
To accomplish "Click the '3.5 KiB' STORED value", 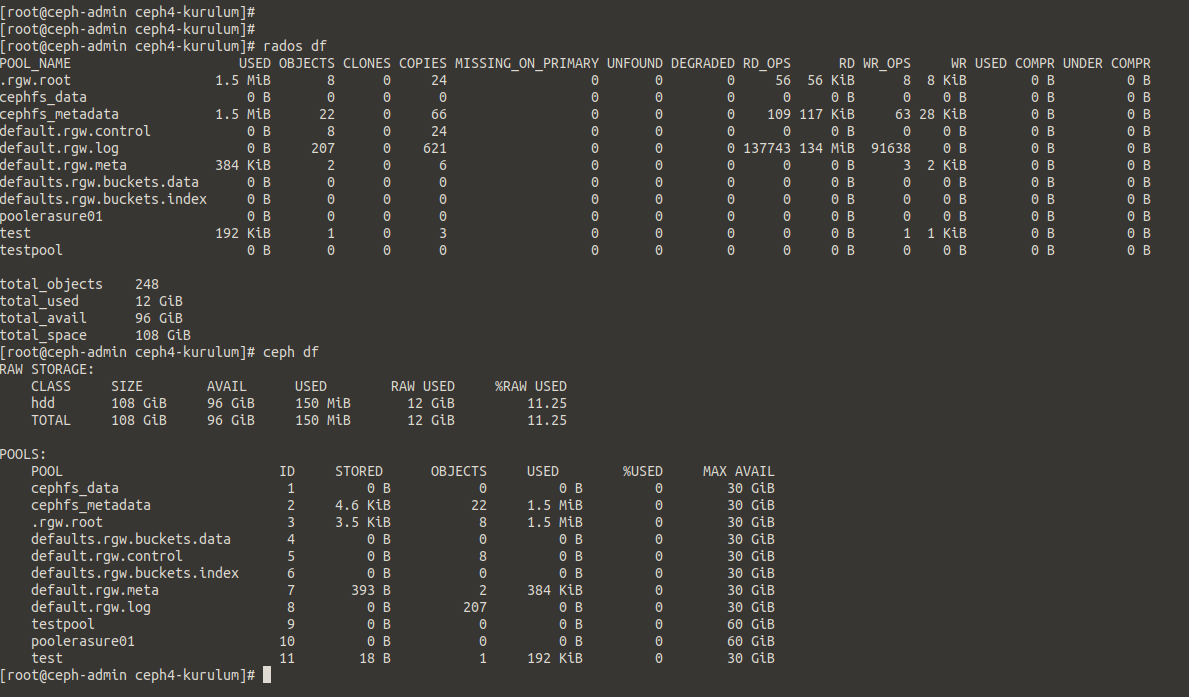I will coord(362,522).
